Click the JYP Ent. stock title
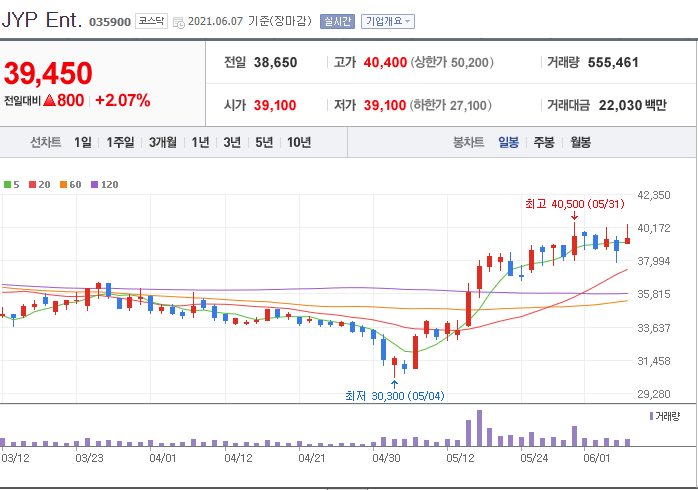The width and height of the screenshot is (698, 490). pyautogui.click(x=42, y=20)
